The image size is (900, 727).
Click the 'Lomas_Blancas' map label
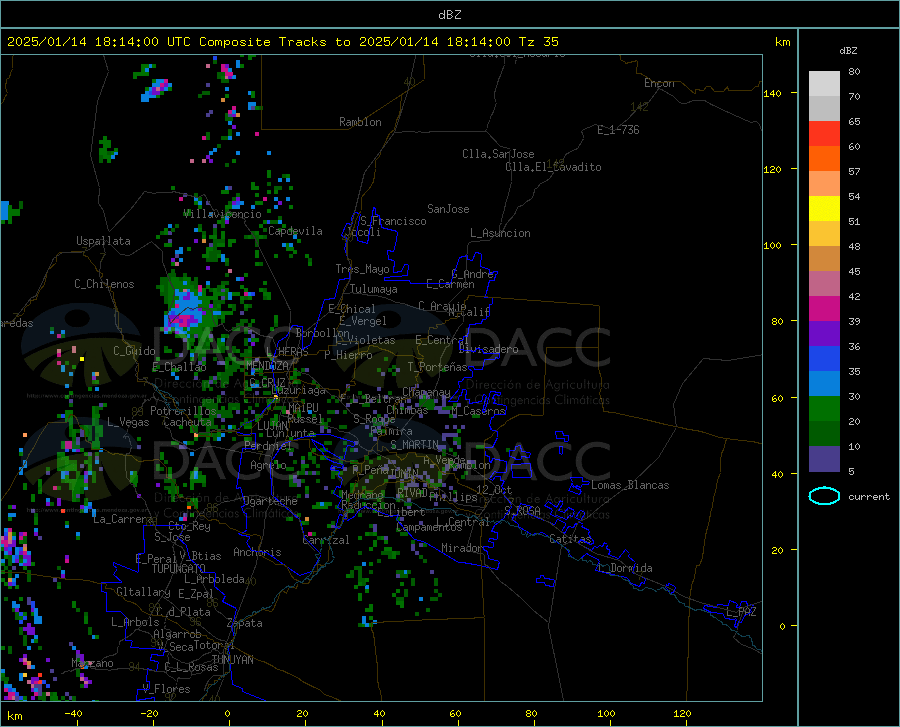630,485
